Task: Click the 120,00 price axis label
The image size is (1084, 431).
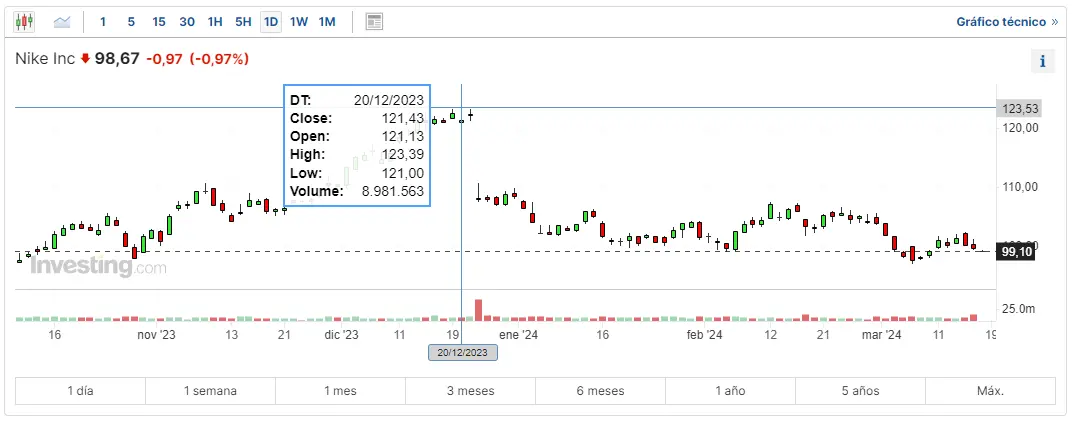Action: coord(1020,128)
